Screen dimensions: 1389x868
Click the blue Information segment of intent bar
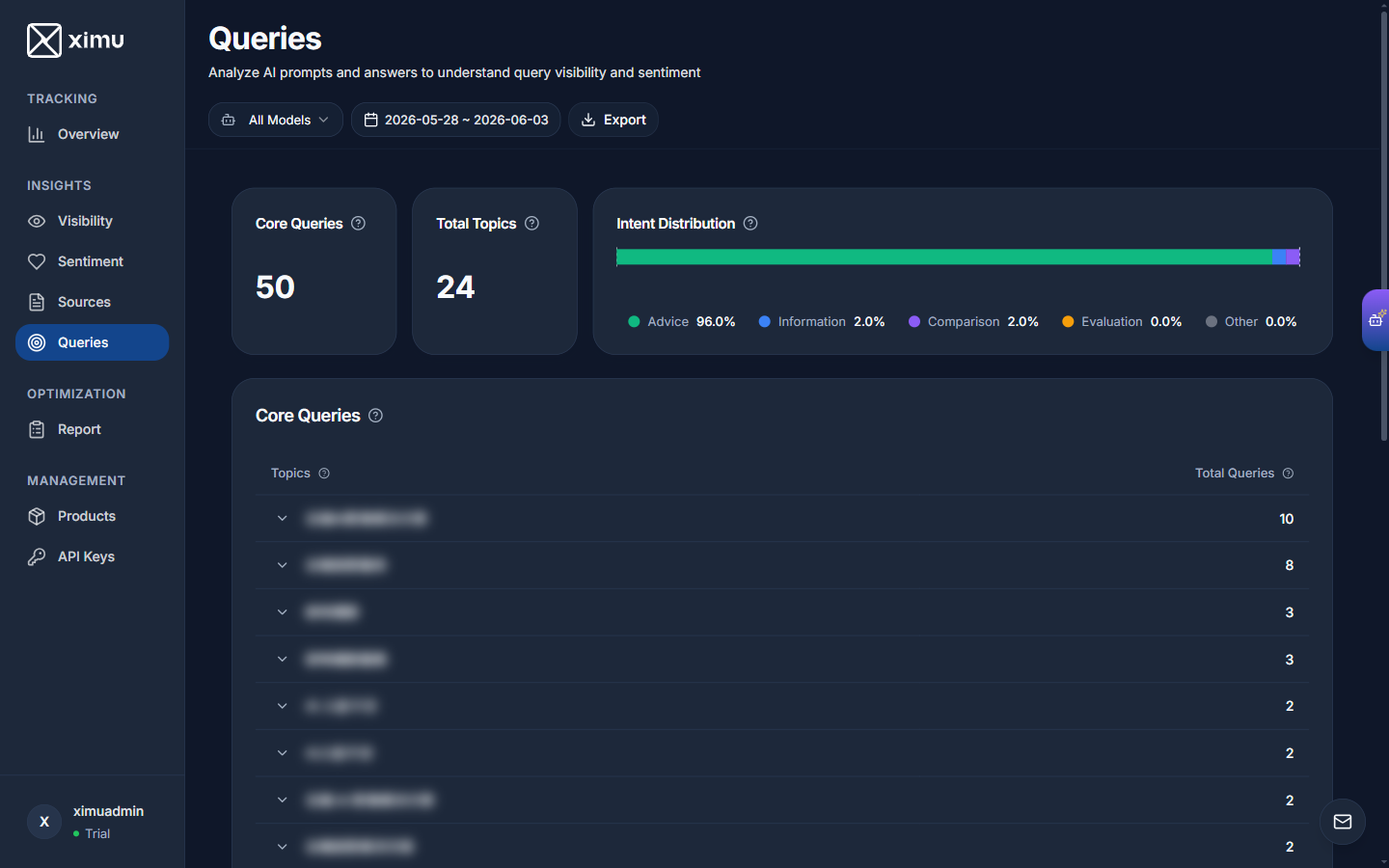point(1280,257)
